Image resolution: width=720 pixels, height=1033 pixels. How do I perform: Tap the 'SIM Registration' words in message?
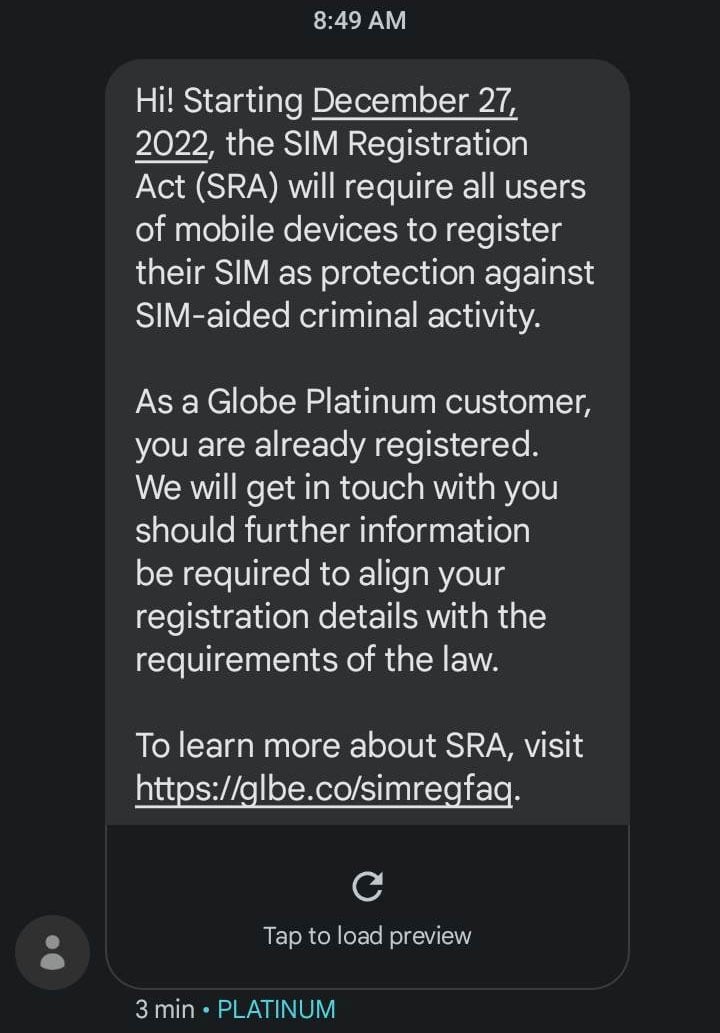[x=406, y=144]
